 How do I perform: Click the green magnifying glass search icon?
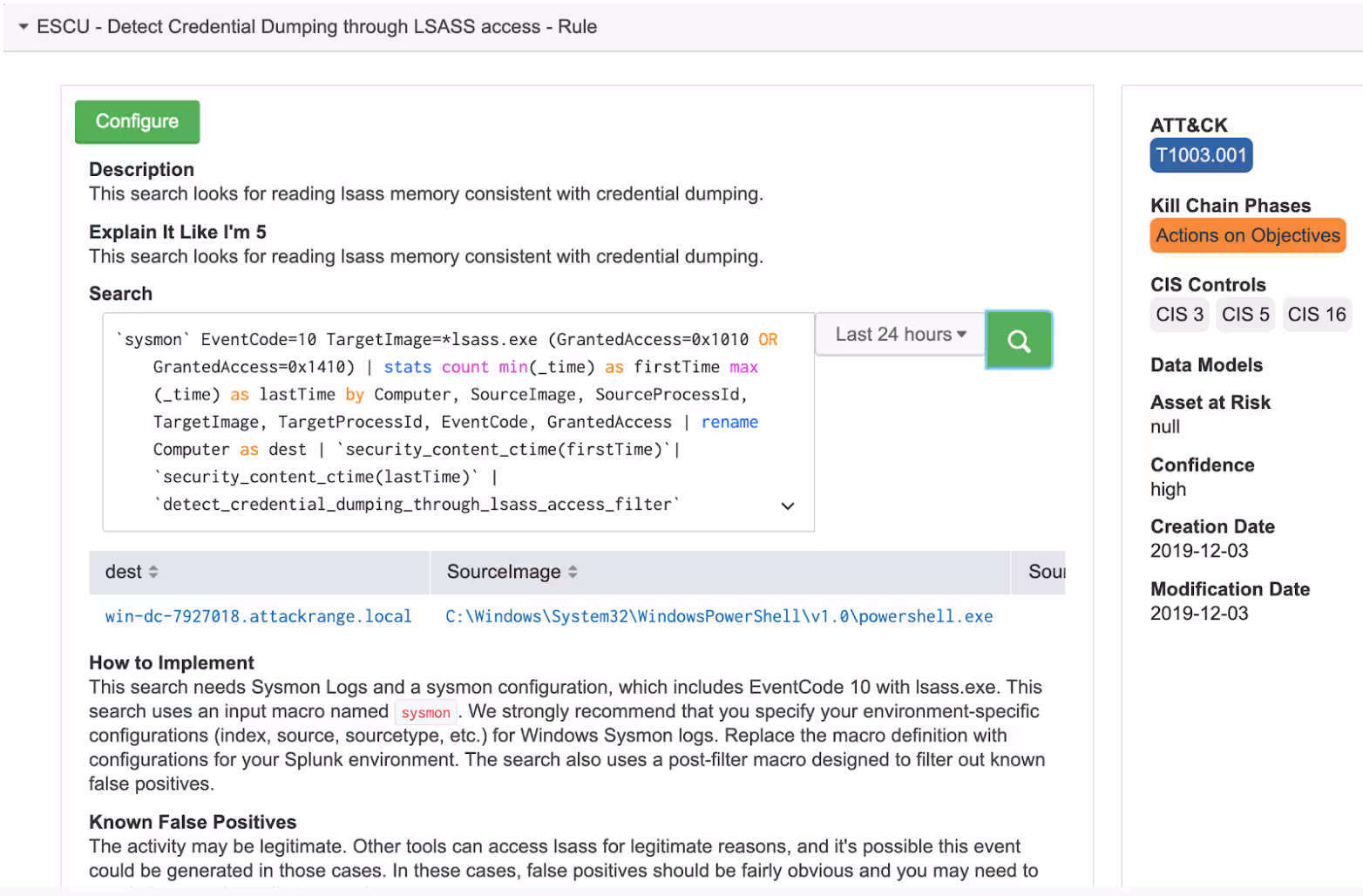click(x=1018, y=340)
